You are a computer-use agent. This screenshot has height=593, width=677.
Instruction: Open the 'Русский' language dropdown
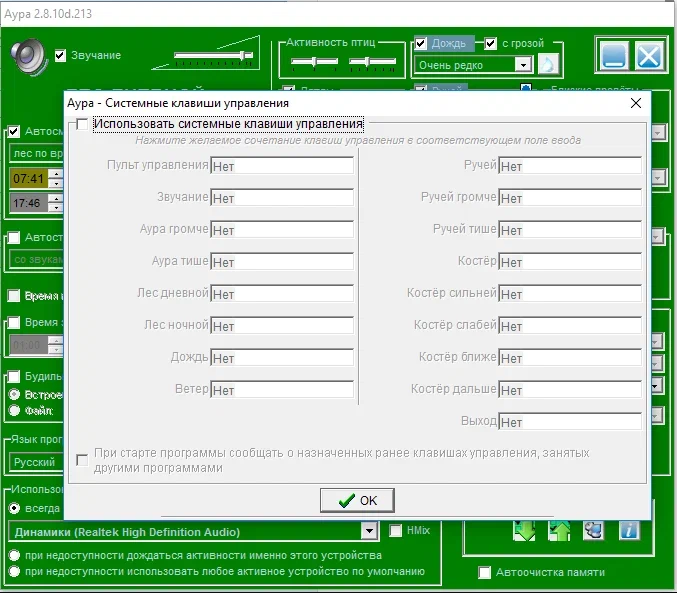click(x=35, y=463)
